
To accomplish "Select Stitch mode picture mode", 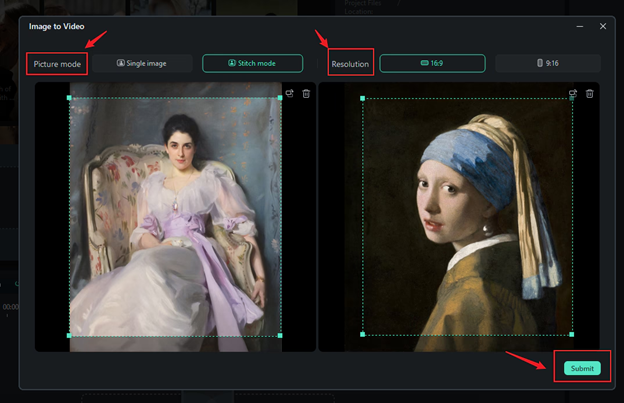I will (x=252, y=63).
